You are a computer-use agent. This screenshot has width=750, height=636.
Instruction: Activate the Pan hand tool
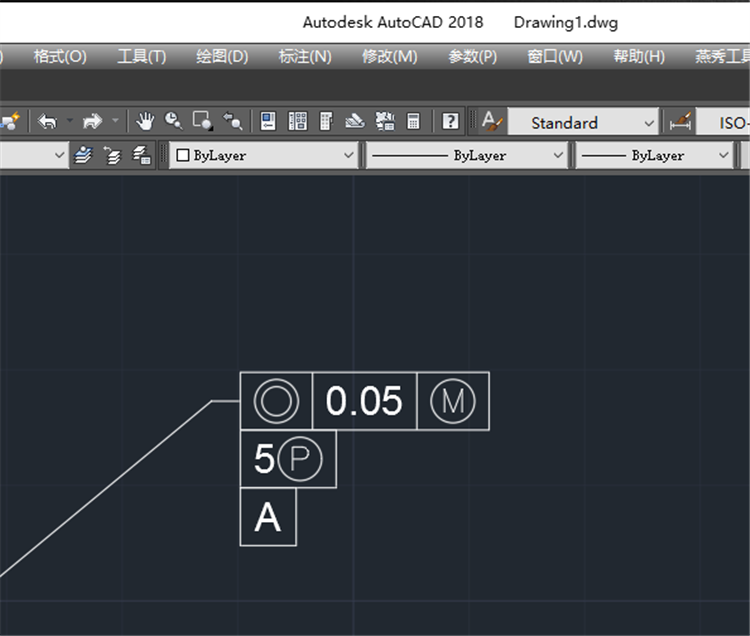145,121
